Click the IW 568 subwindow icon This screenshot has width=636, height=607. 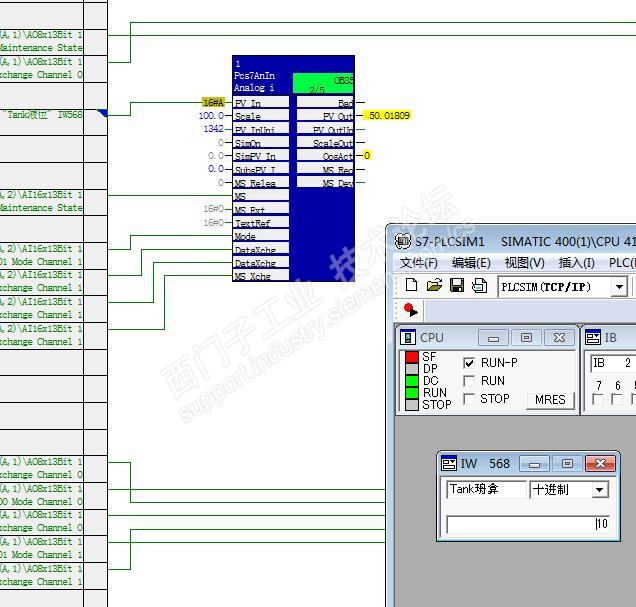449,463
